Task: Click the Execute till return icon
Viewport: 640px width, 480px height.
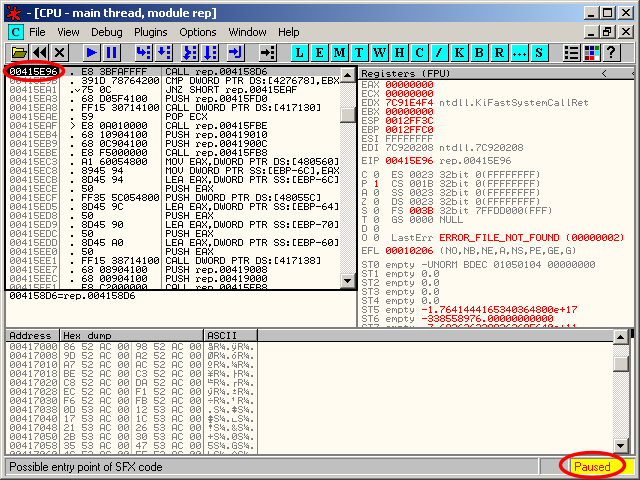Action: tap(235, 52)
